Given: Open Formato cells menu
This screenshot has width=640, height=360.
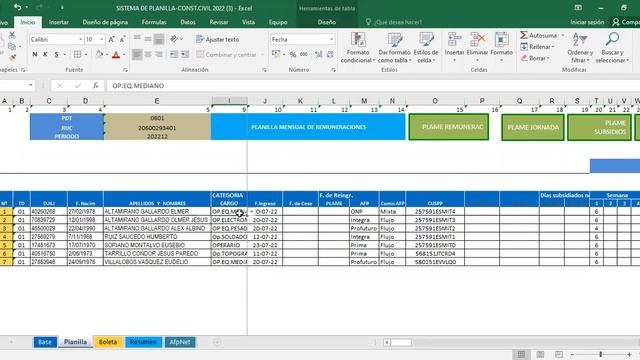Looking at the screenshot, I should click(x=501, y=48).
